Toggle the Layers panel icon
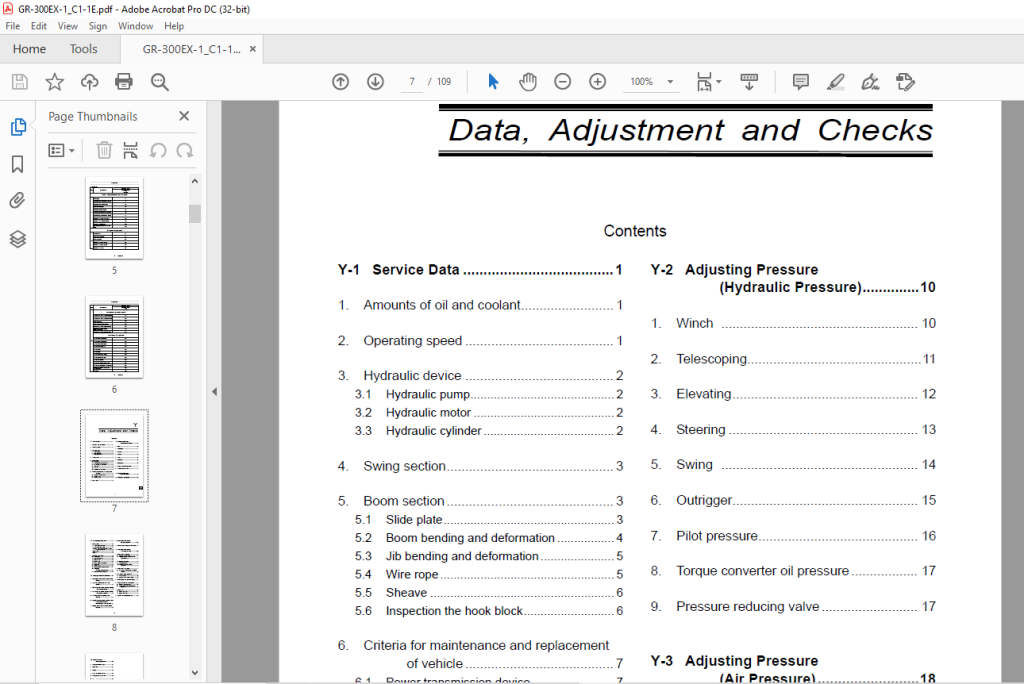Image resolution: width=1024 pixels, height=684 pixels. tap(18, 239)
